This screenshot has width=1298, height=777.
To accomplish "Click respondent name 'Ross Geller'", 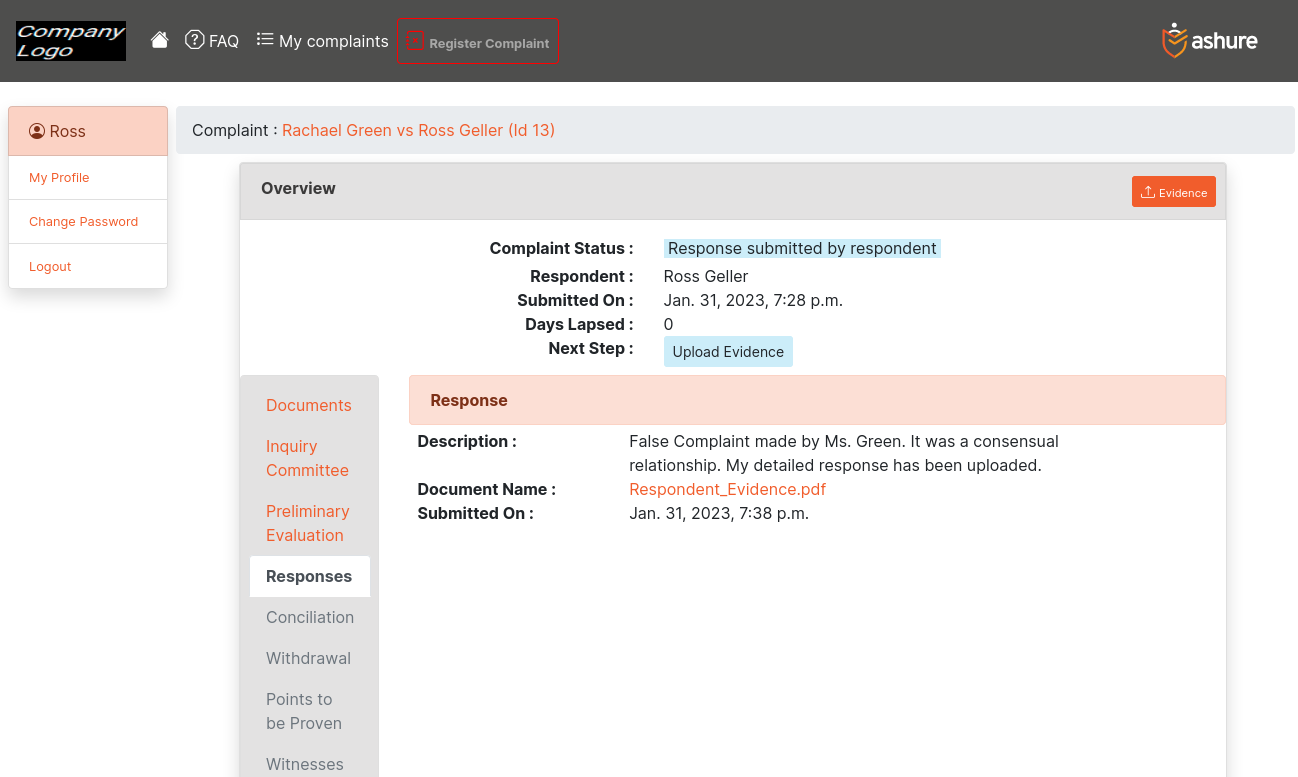I will pos(706,276).
